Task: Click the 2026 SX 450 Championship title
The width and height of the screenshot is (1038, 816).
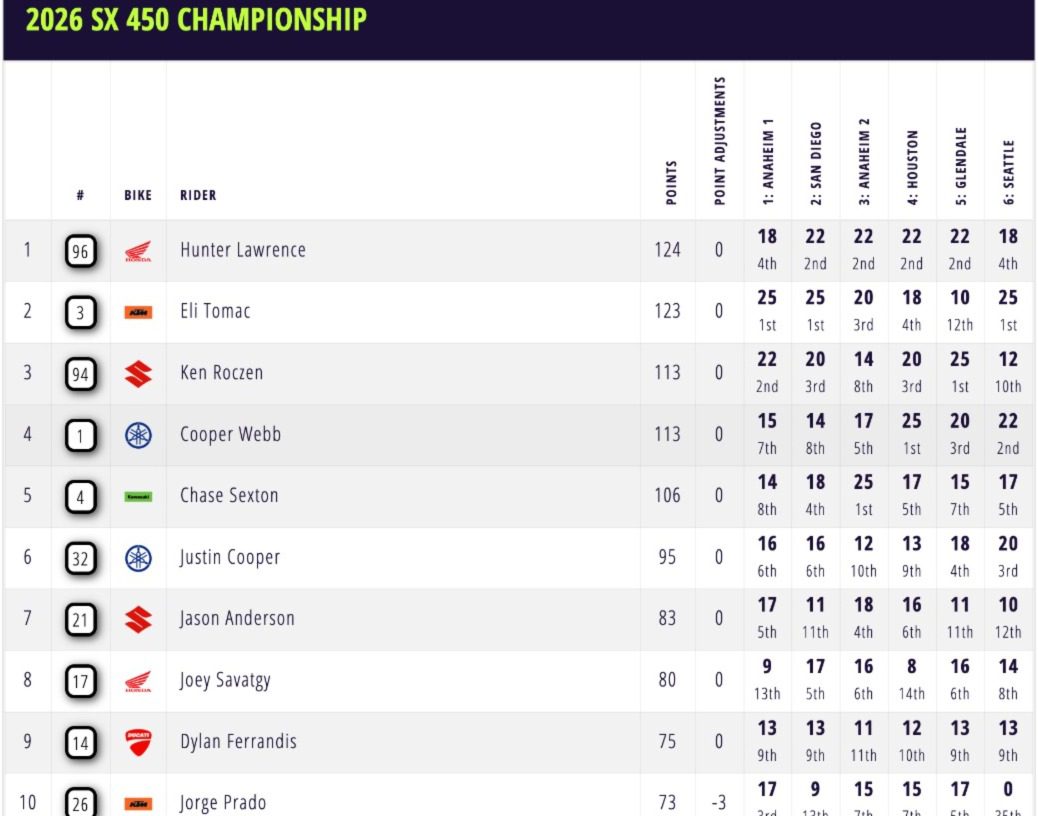Action: point(196,19)
